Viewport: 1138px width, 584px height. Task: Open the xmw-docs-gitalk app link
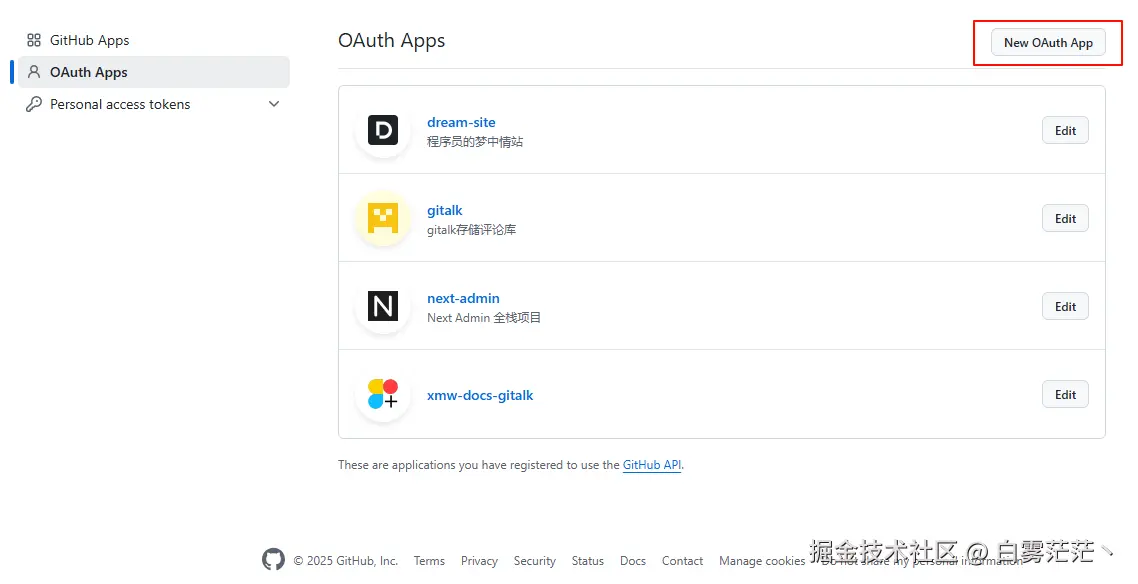pyautogui.click(x=480, y=395)
